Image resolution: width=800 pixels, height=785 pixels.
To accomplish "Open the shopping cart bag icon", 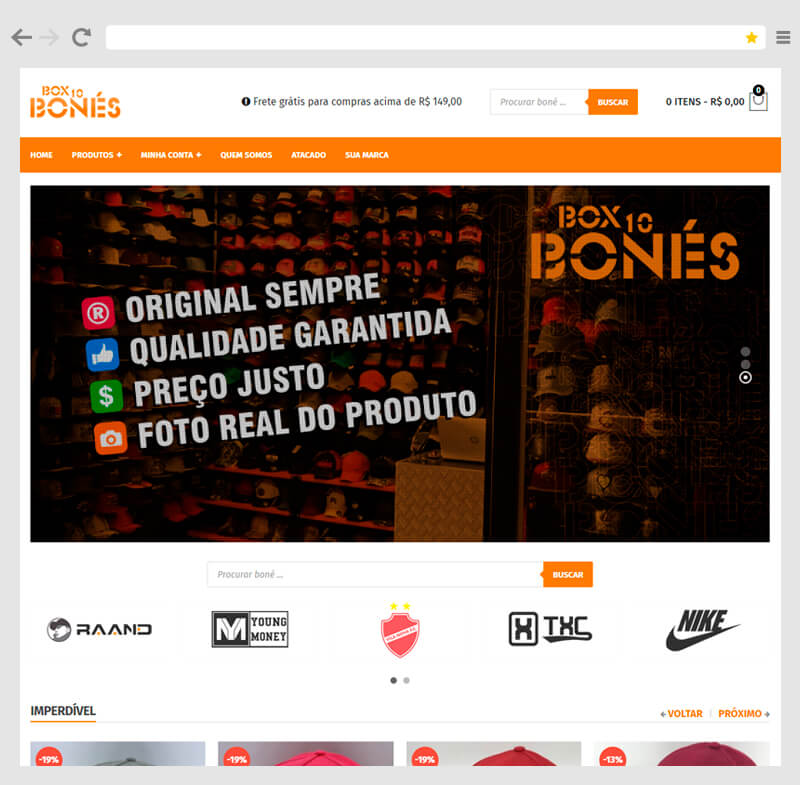I will pos(758,99).
